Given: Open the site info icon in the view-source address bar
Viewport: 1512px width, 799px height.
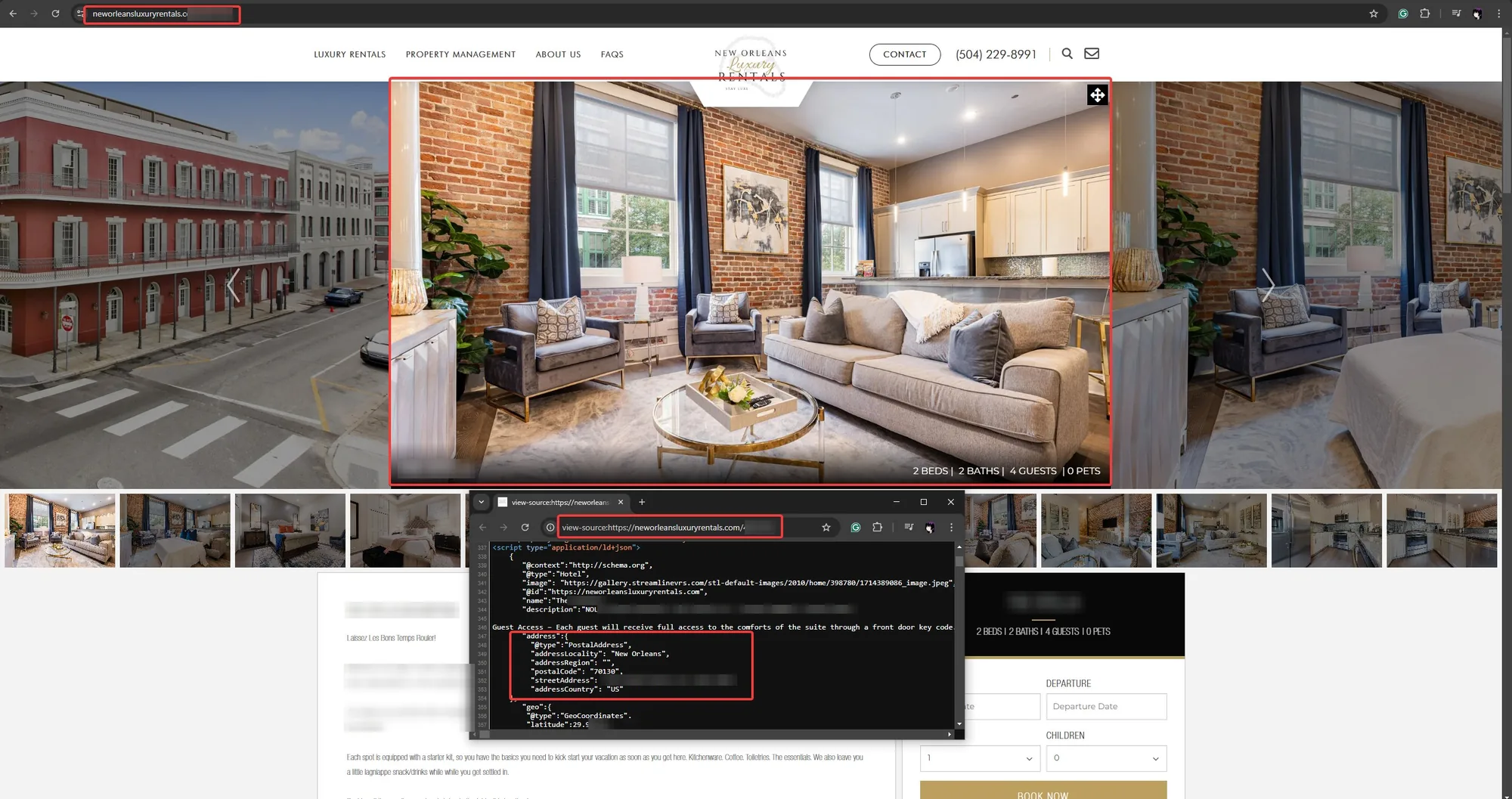Looking at the screenshot, I should [x=550, y=528].
